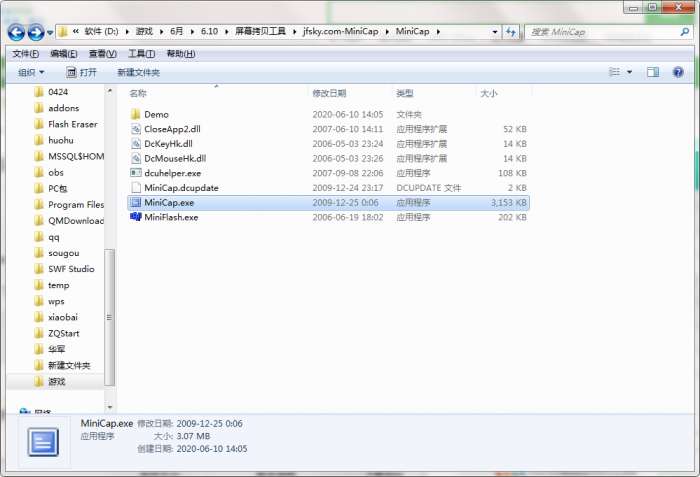Click the temp folder icon in sidebar
This screenshot has height=477, width=700.
39,285
